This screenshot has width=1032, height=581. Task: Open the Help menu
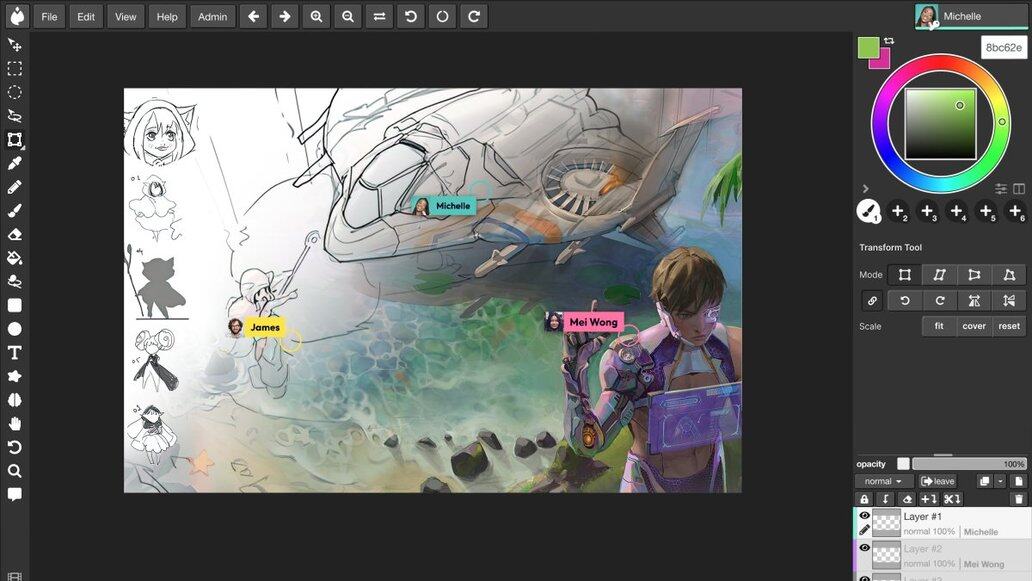point(167,16)
